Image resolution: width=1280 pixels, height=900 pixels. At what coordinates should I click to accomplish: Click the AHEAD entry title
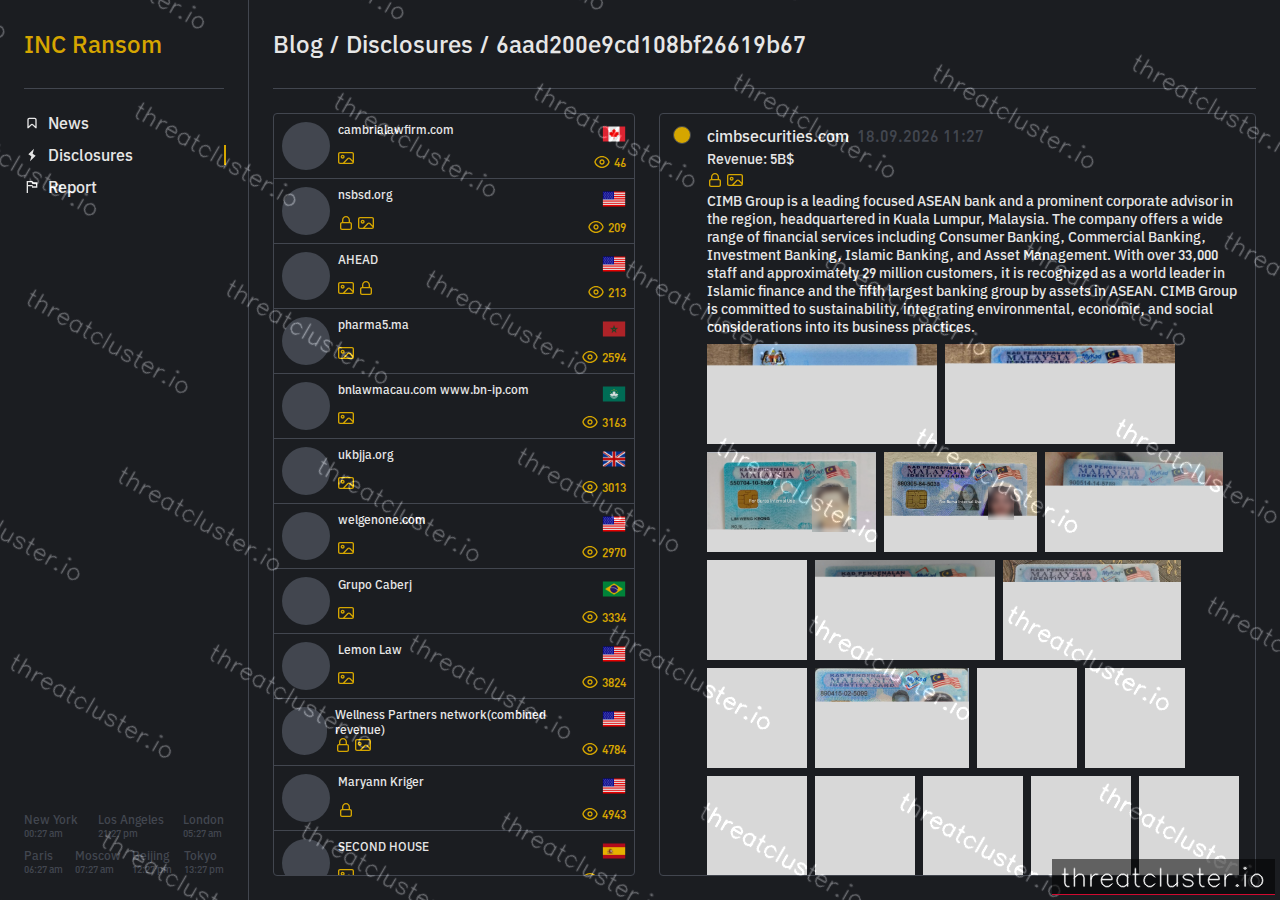(x=358, y=260)
